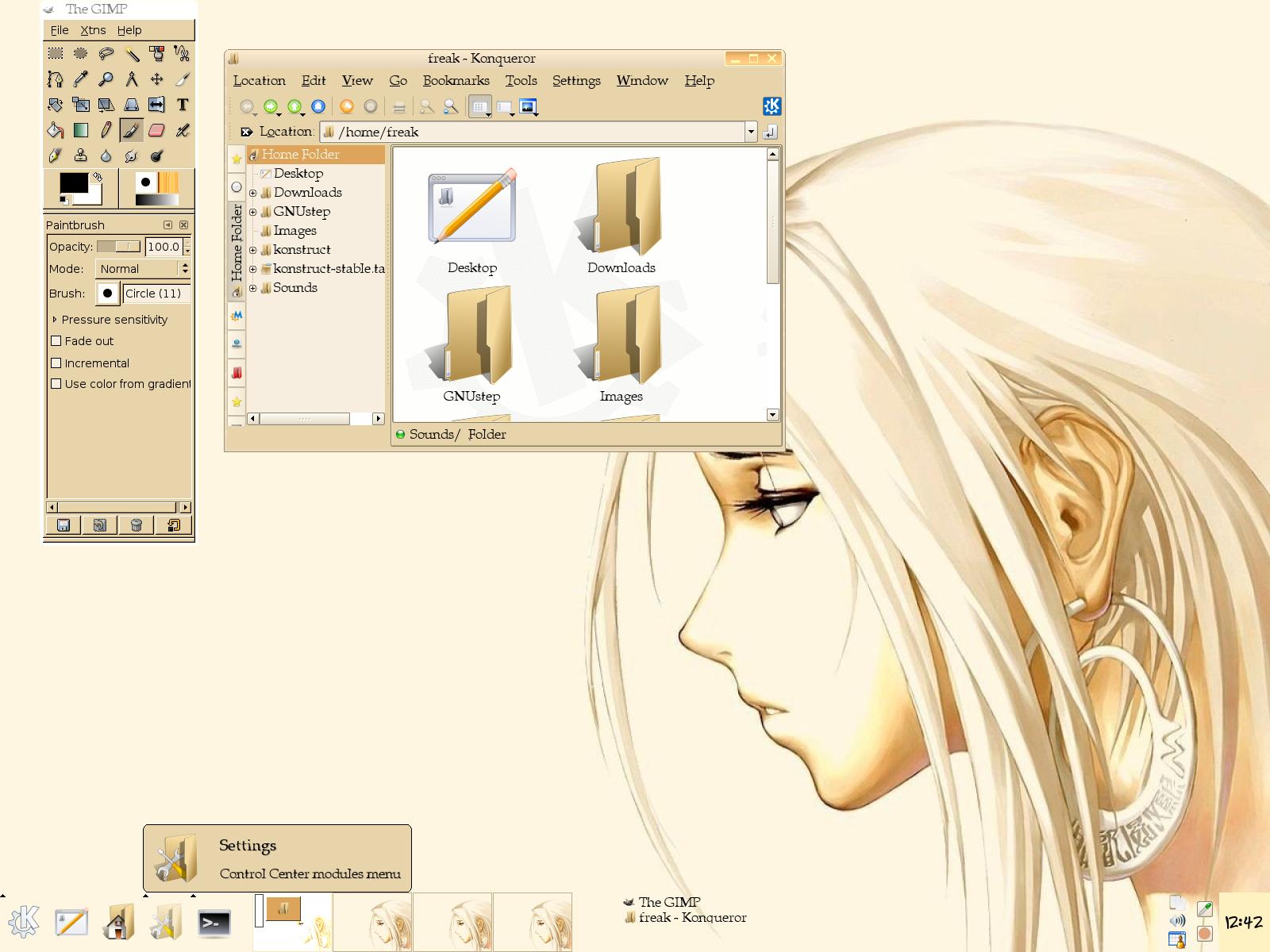Click the Reload button in Konqueror toolbar

click(347, 106)
